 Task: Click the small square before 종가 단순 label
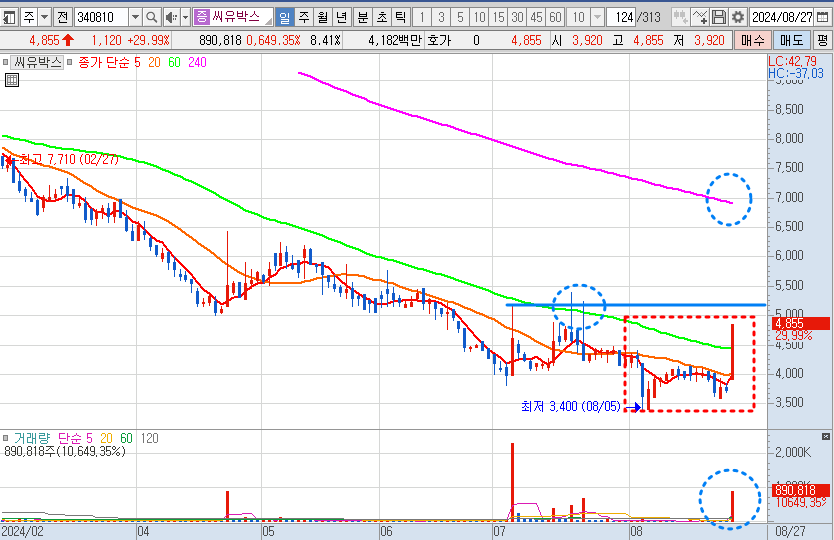pos(69,62)
